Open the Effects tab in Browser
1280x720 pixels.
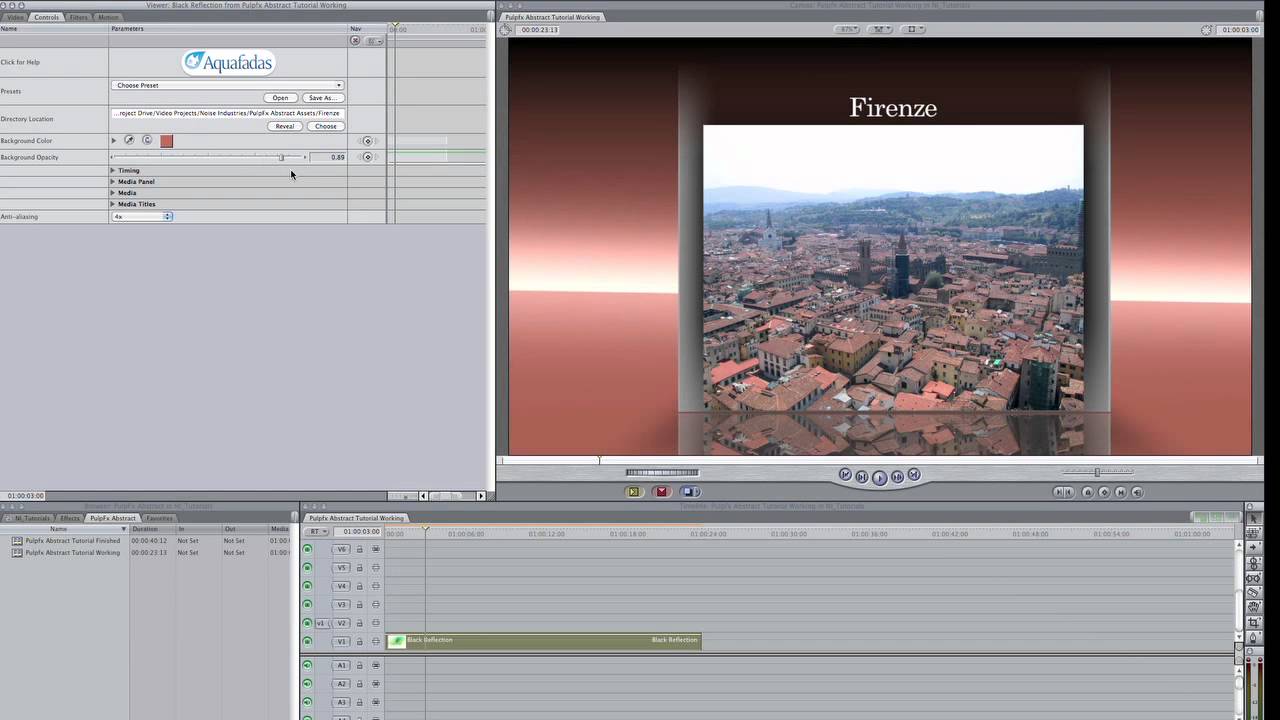(70, 518)
